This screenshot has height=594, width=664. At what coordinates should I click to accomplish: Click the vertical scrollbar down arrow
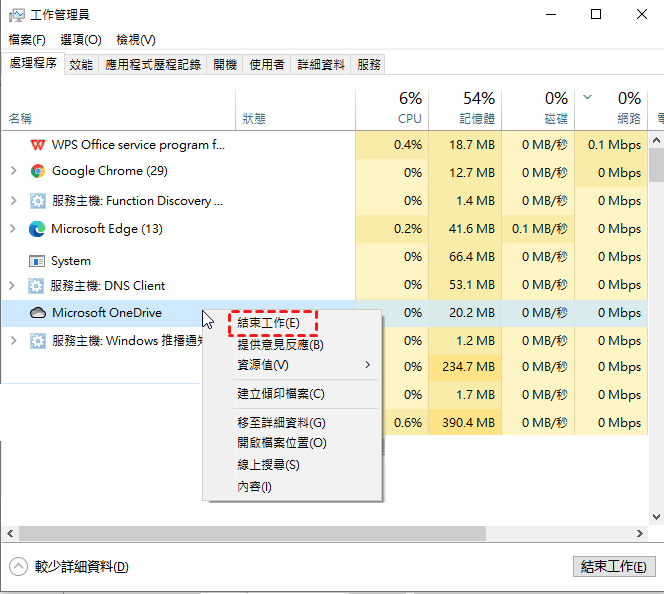(656, 517)
